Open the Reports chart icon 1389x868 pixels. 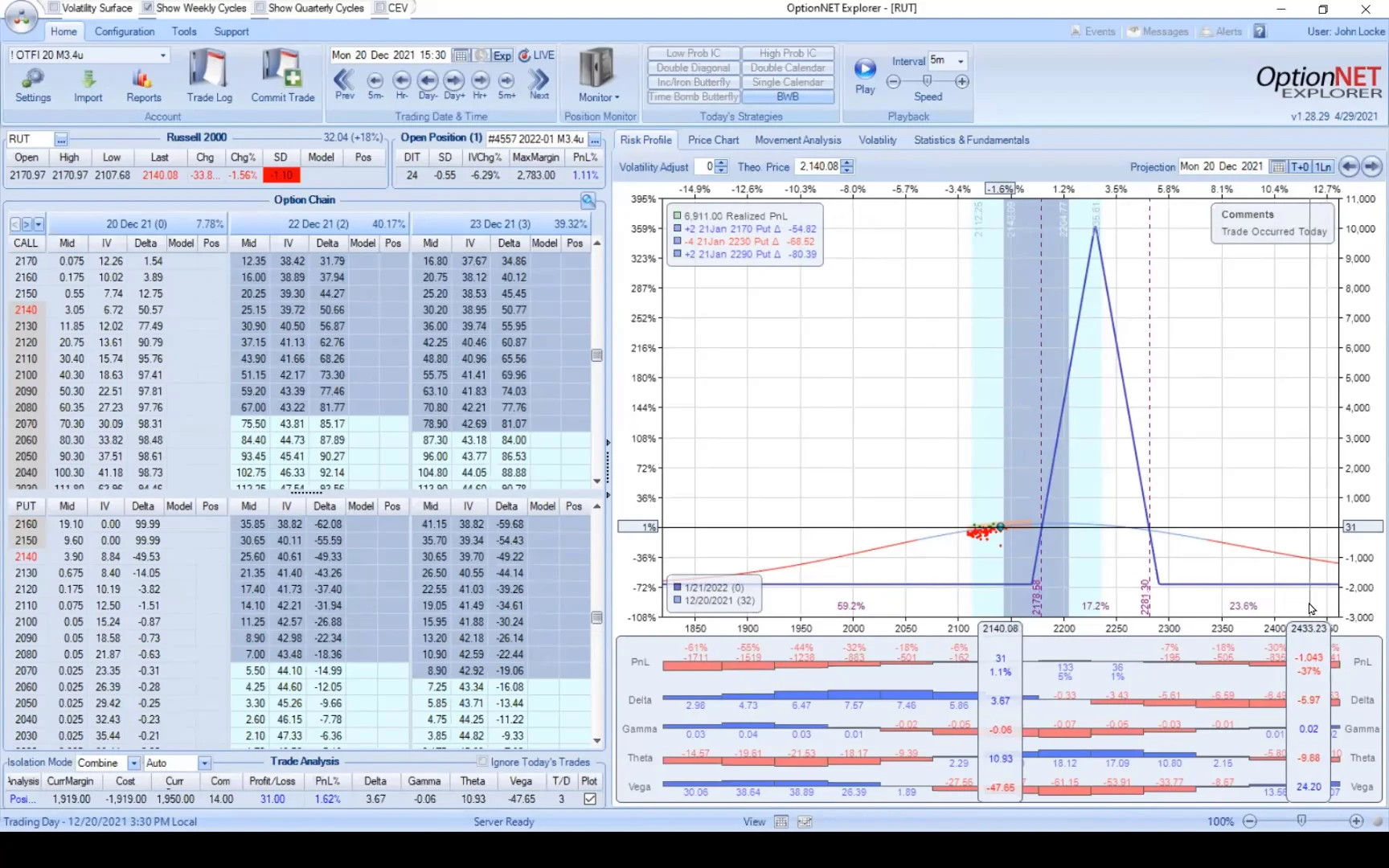pyautogui.click(x=143, y=80)
